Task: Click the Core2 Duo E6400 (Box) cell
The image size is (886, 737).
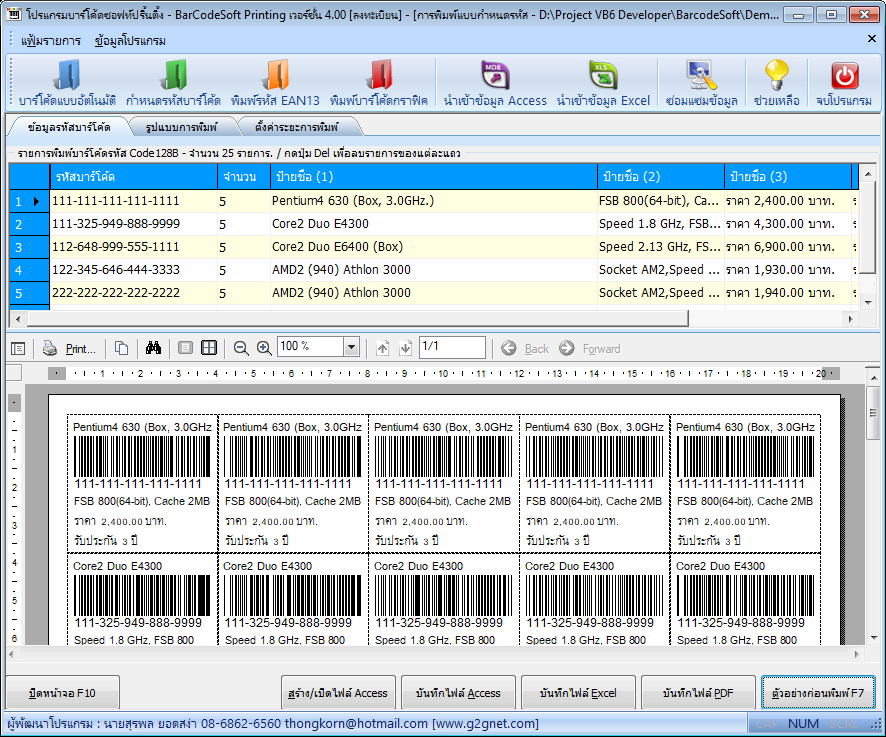Action: [x=434, y=247]
